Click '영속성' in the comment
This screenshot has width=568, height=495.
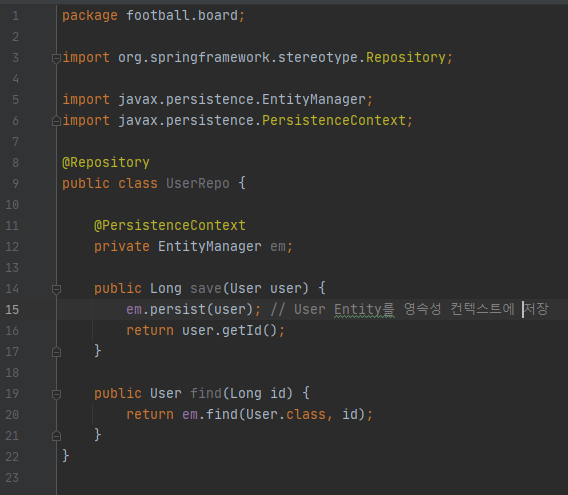[x=423, y=309]
